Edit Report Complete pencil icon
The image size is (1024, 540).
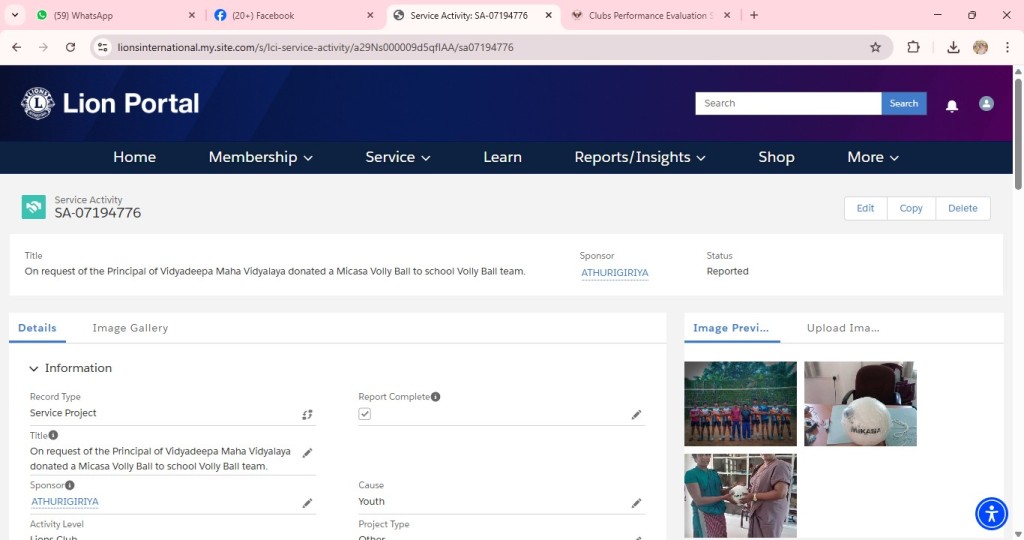tap(636, 415)
